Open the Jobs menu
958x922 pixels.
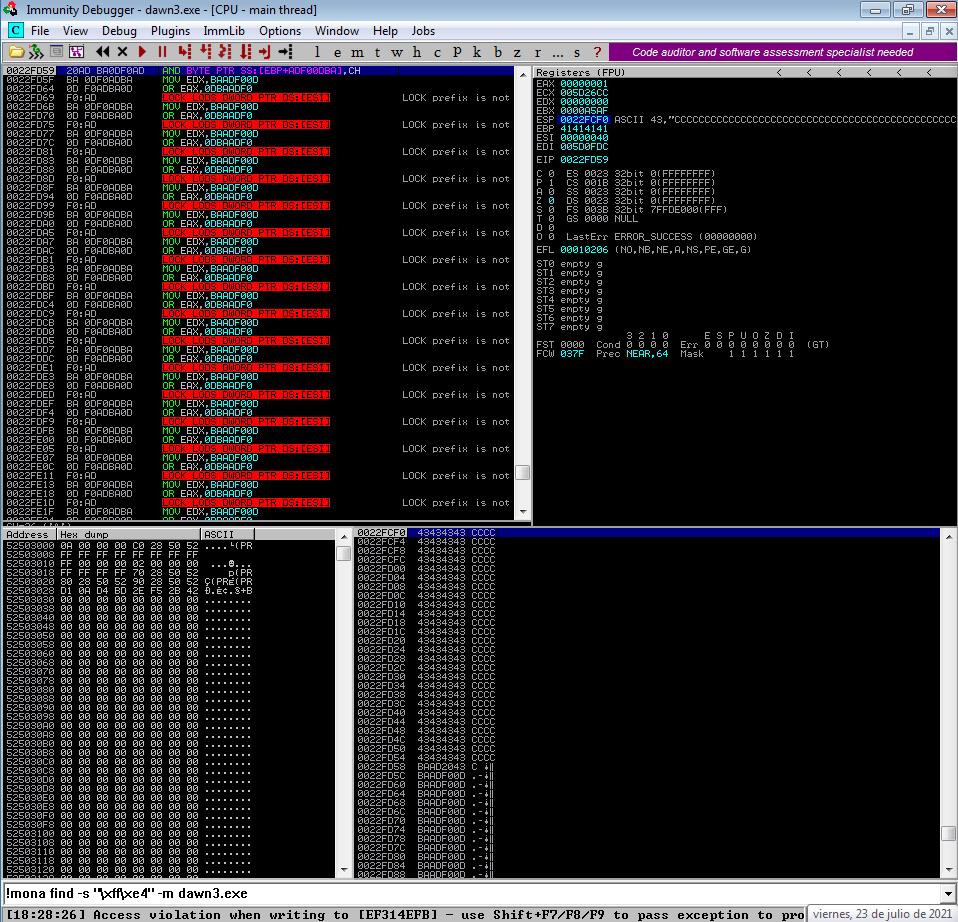coord(423,31)
